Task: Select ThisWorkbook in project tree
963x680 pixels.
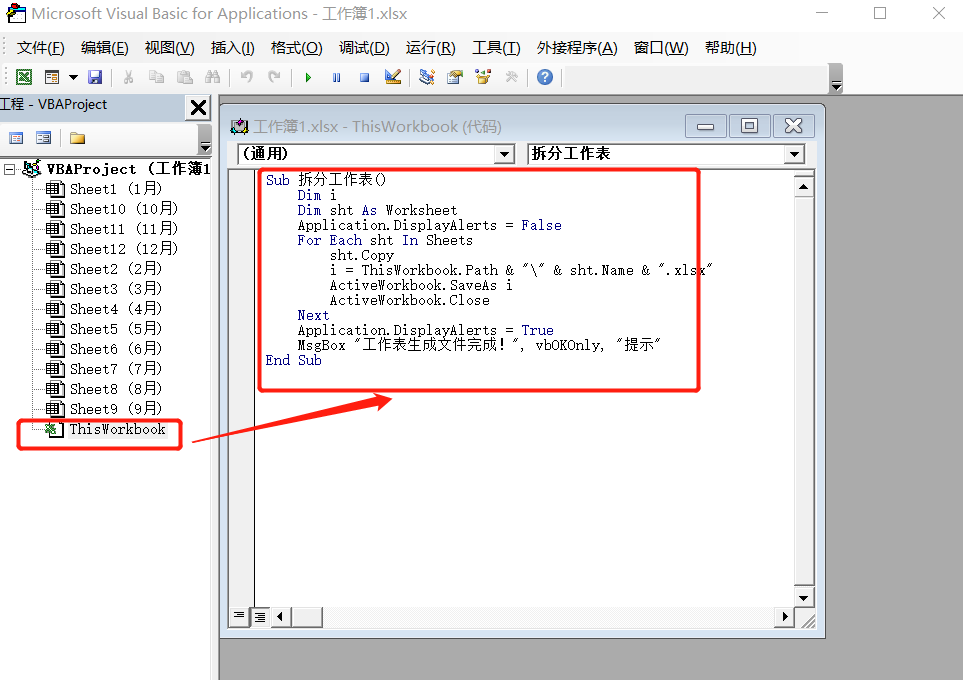Action: pyautogui.click(x=106, y=429)
